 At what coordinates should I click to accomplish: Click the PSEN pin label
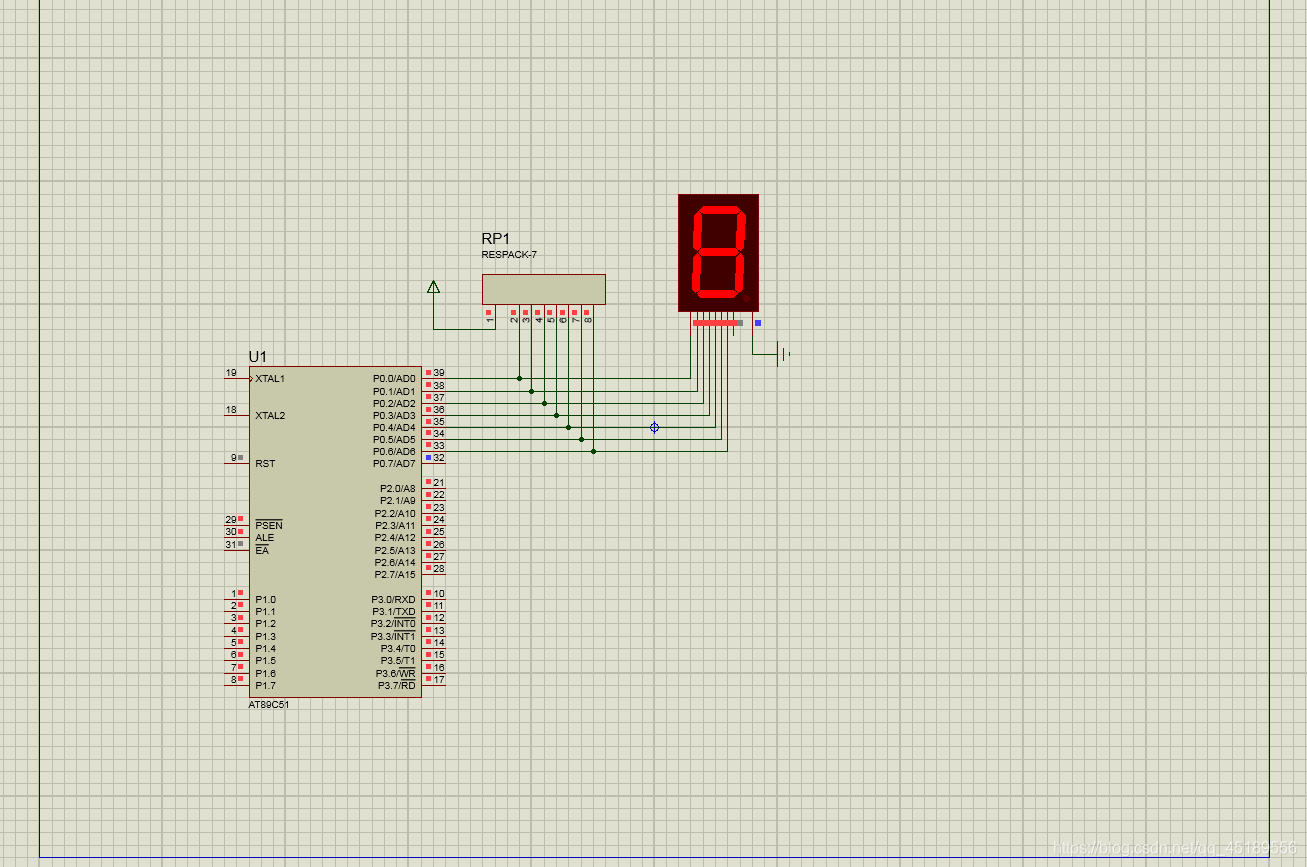click(x=269, y=526)
